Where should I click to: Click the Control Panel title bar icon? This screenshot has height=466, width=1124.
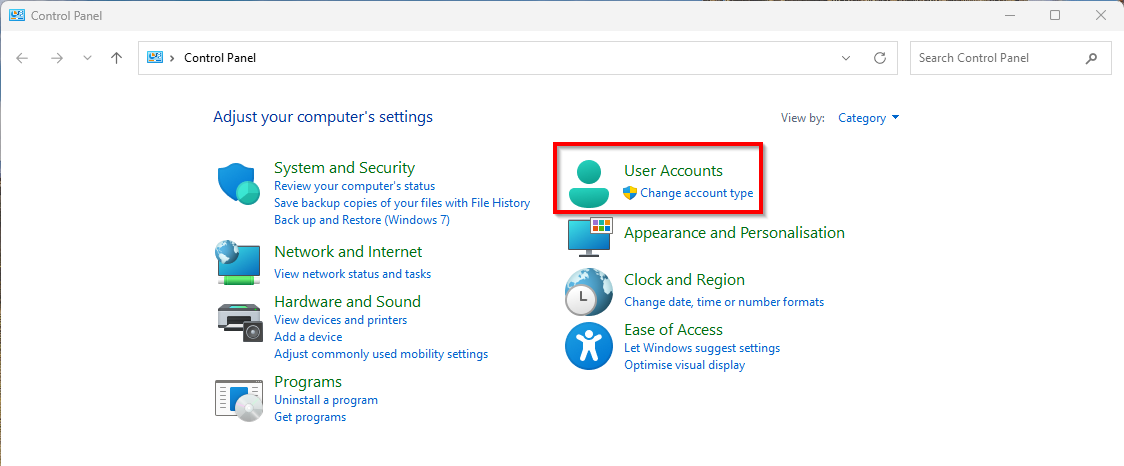(x=16, y=15)
